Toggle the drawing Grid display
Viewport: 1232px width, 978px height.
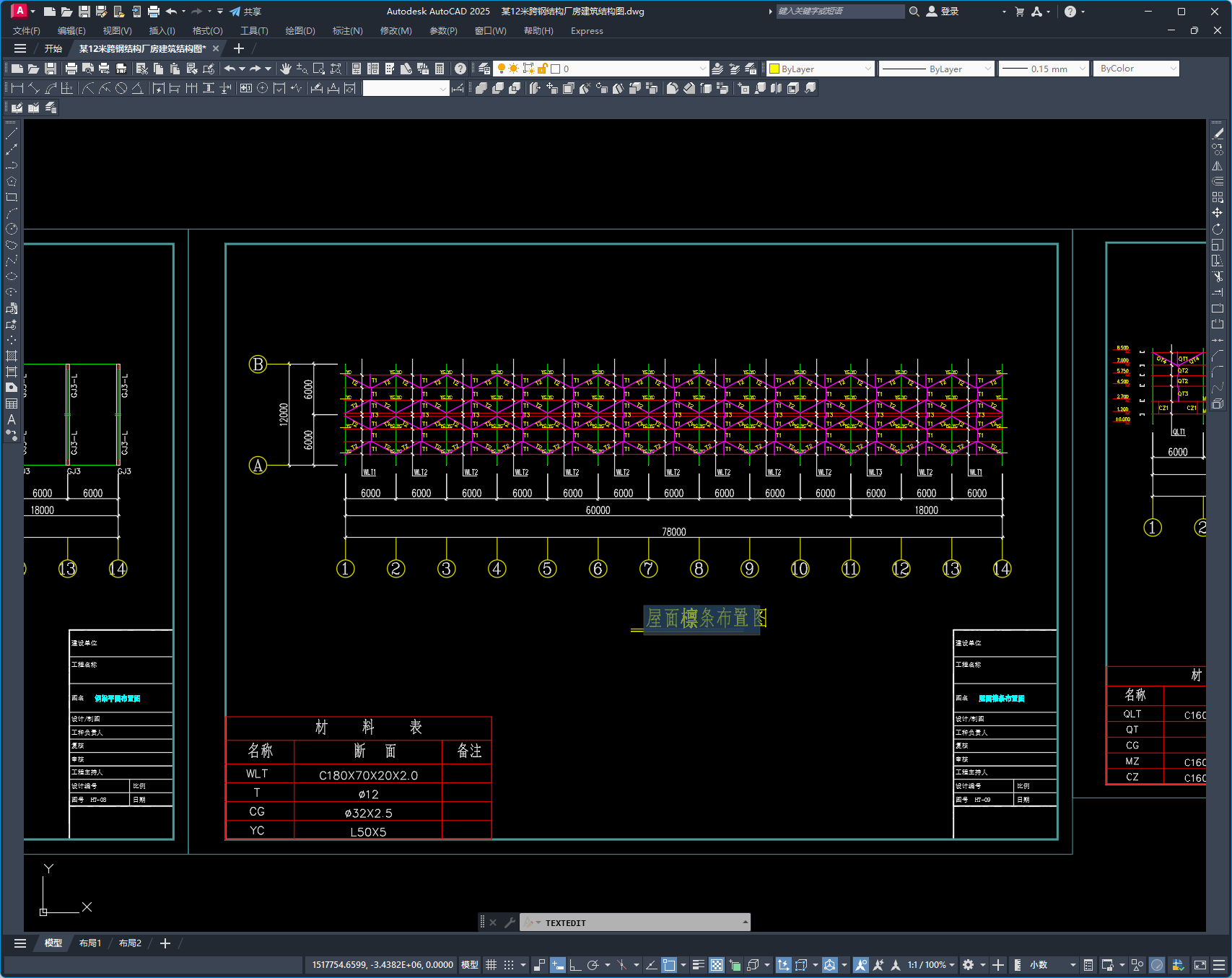[x=492, y=965]
